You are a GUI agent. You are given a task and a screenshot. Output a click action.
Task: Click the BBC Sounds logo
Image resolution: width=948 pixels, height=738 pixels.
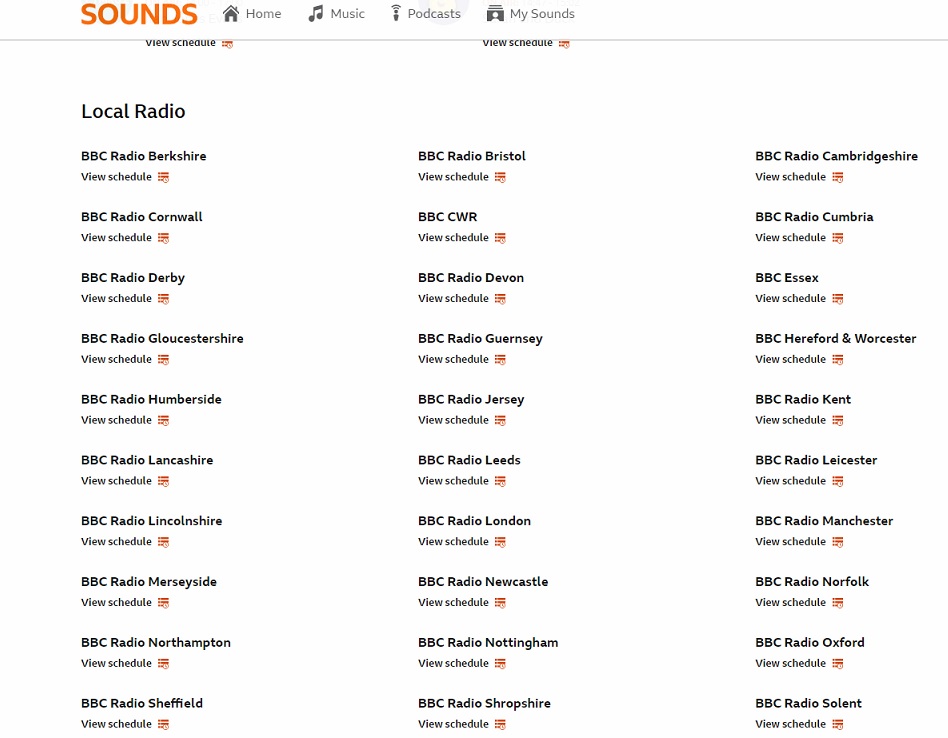[139, 14]
